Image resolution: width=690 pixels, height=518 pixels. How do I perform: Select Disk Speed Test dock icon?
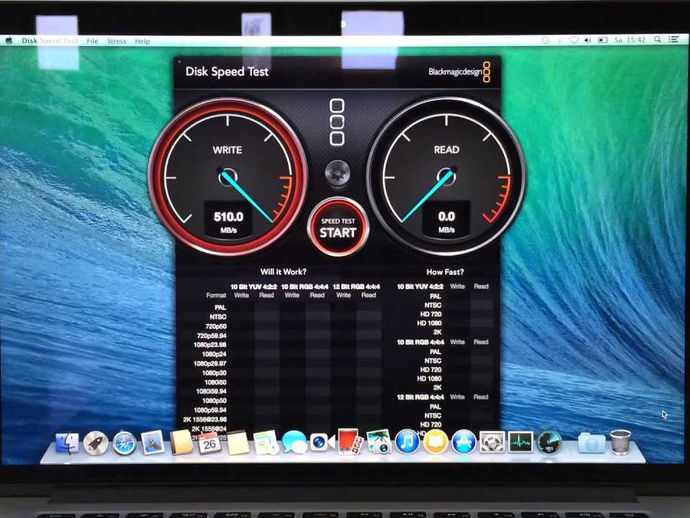[549, 442]
